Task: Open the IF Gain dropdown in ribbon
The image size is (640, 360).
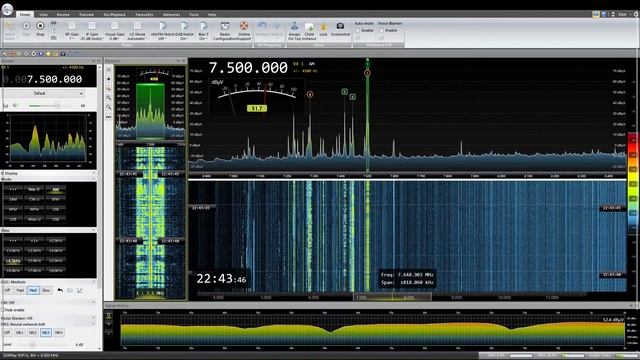Action: click(91, 31)
